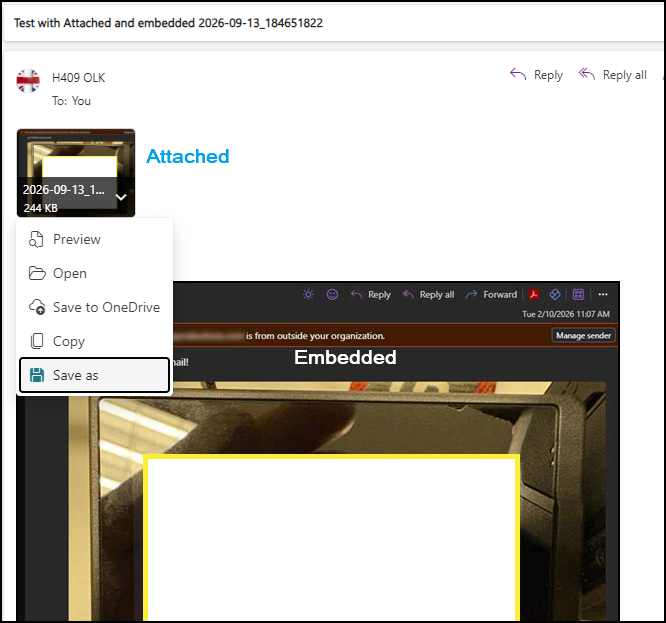Click the email subject line text

click(168, 23)
